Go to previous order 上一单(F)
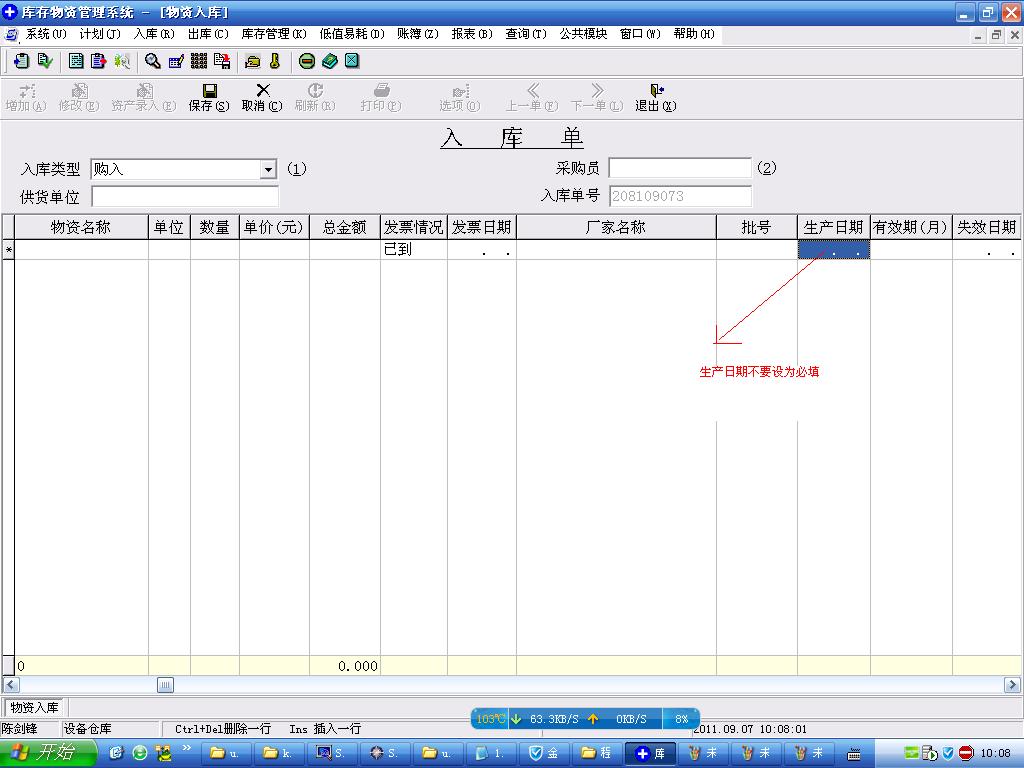The image size is (1024, 768). (x=532, y=97)
